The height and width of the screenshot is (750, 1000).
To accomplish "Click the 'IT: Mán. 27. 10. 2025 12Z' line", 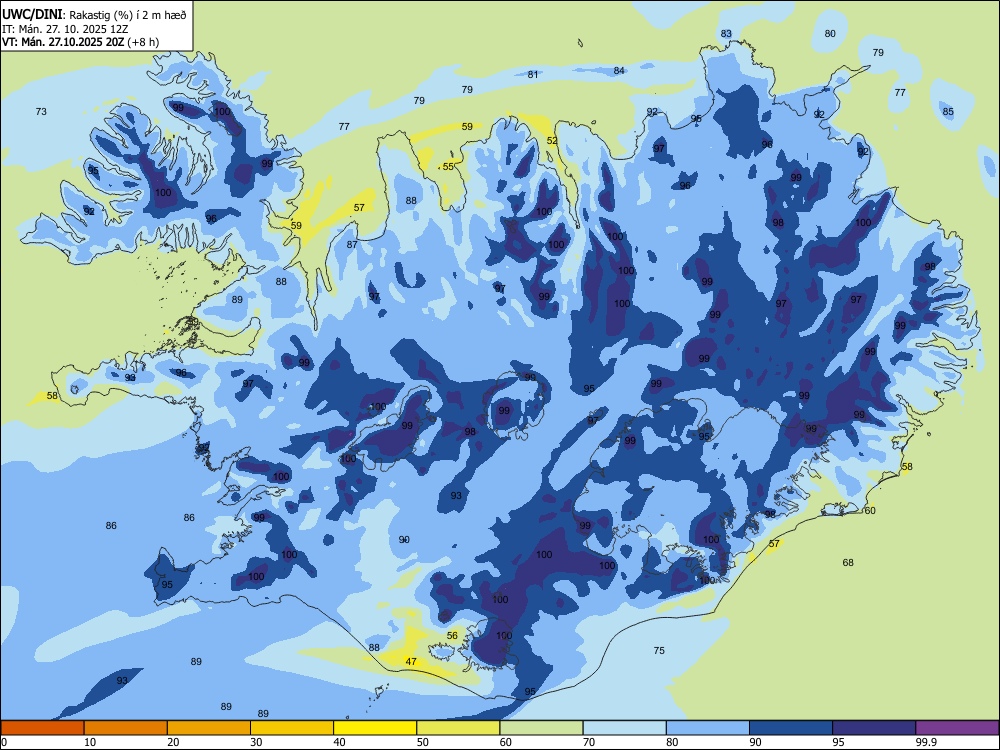I will [65, 29].
